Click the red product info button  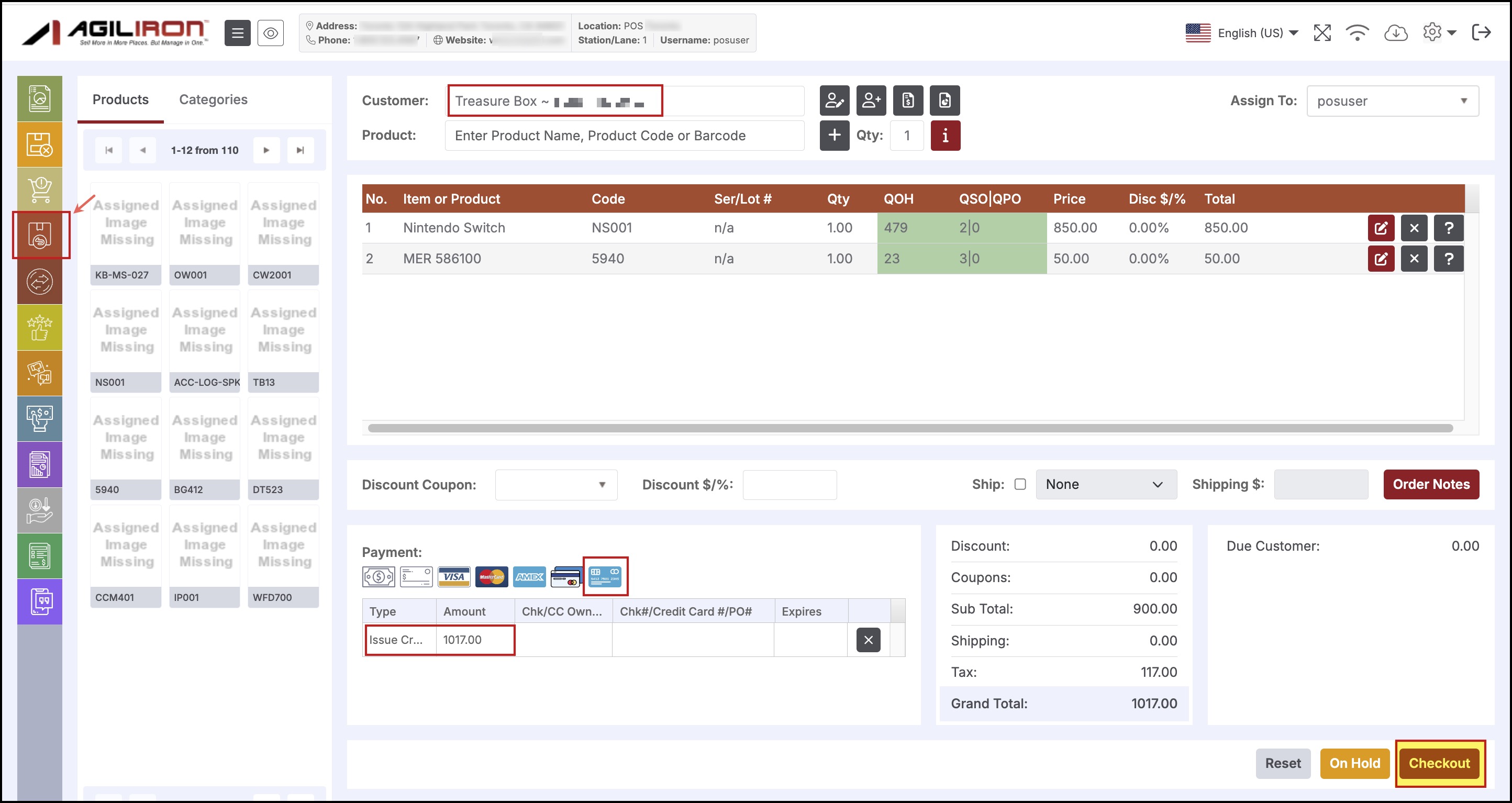(945, 136)
